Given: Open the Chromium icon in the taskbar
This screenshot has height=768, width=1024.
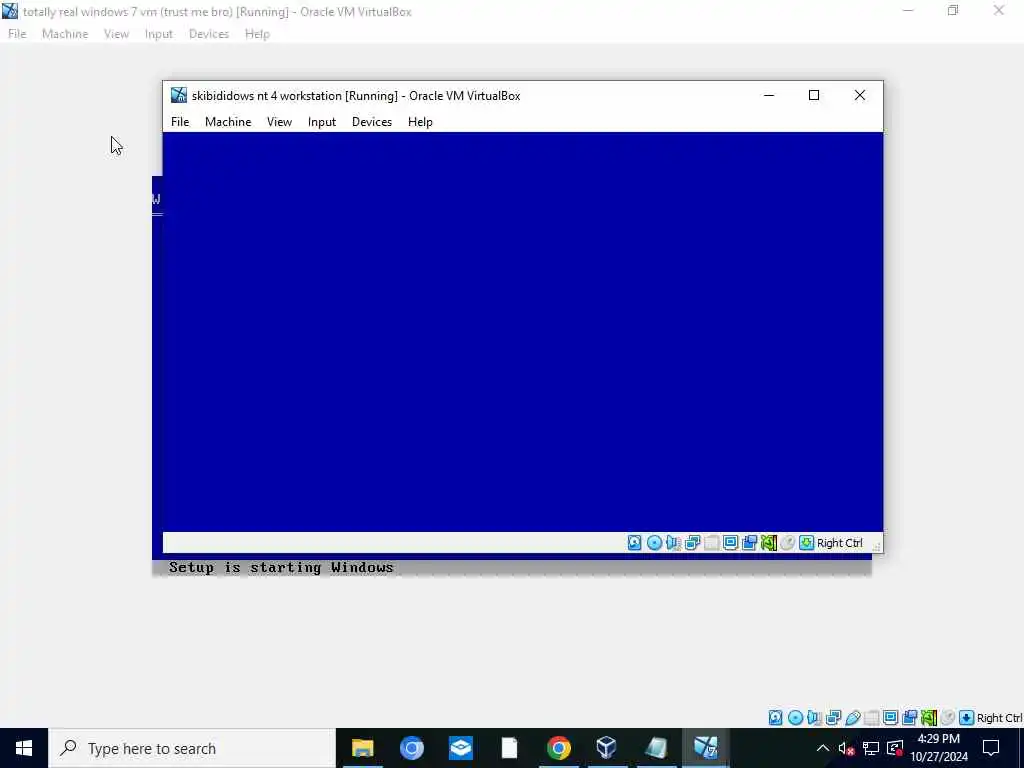Looking at the screenshot, I should pyautogui.click(x=411, y=748).
